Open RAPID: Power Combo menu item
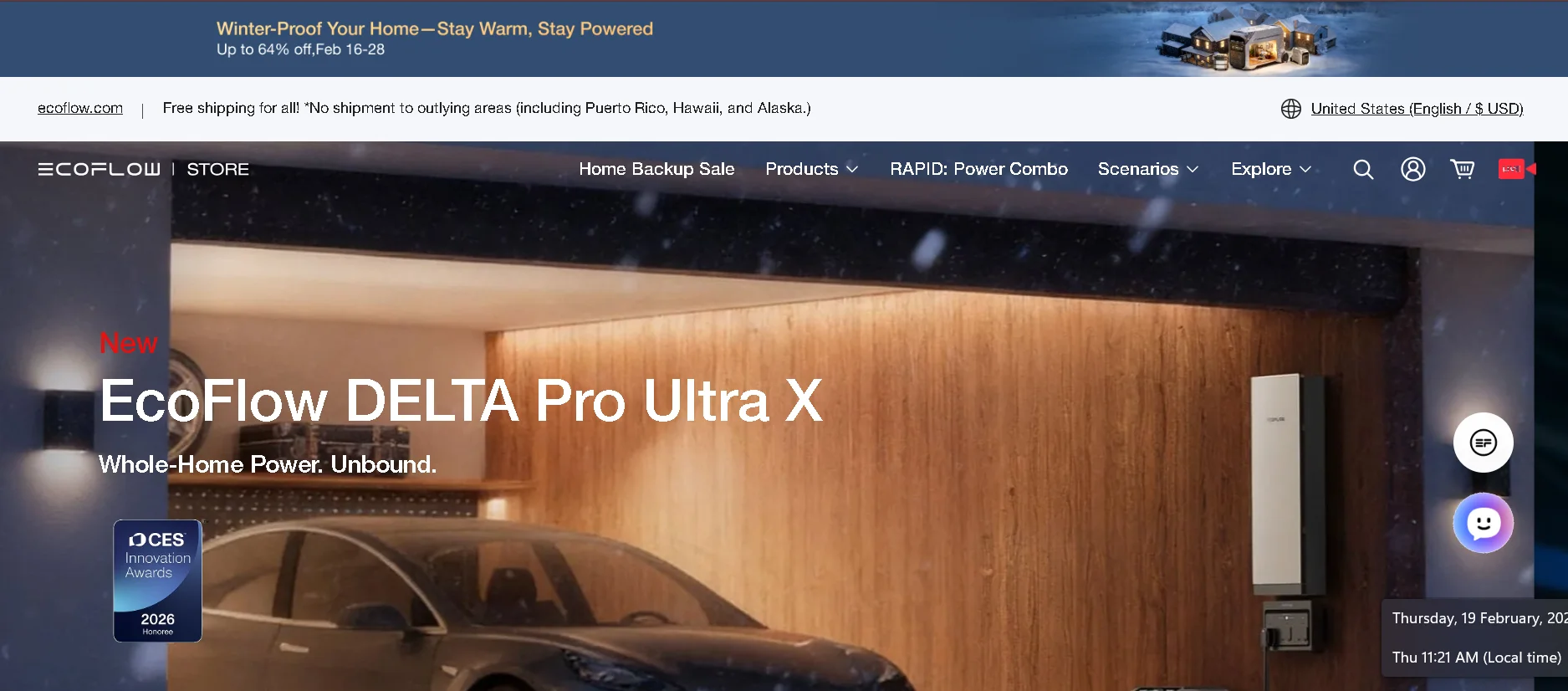This screenshot has width=1568, height=691. [x=978, y=169]
